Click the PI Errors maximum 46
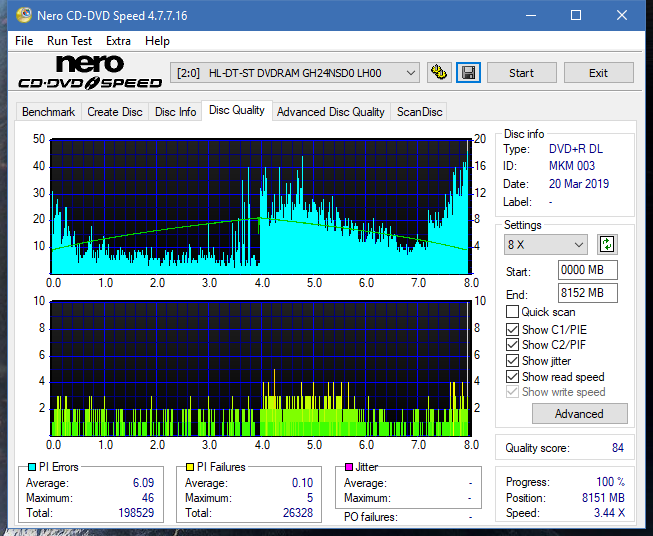The image size is (653, 536). pos(148,498)
